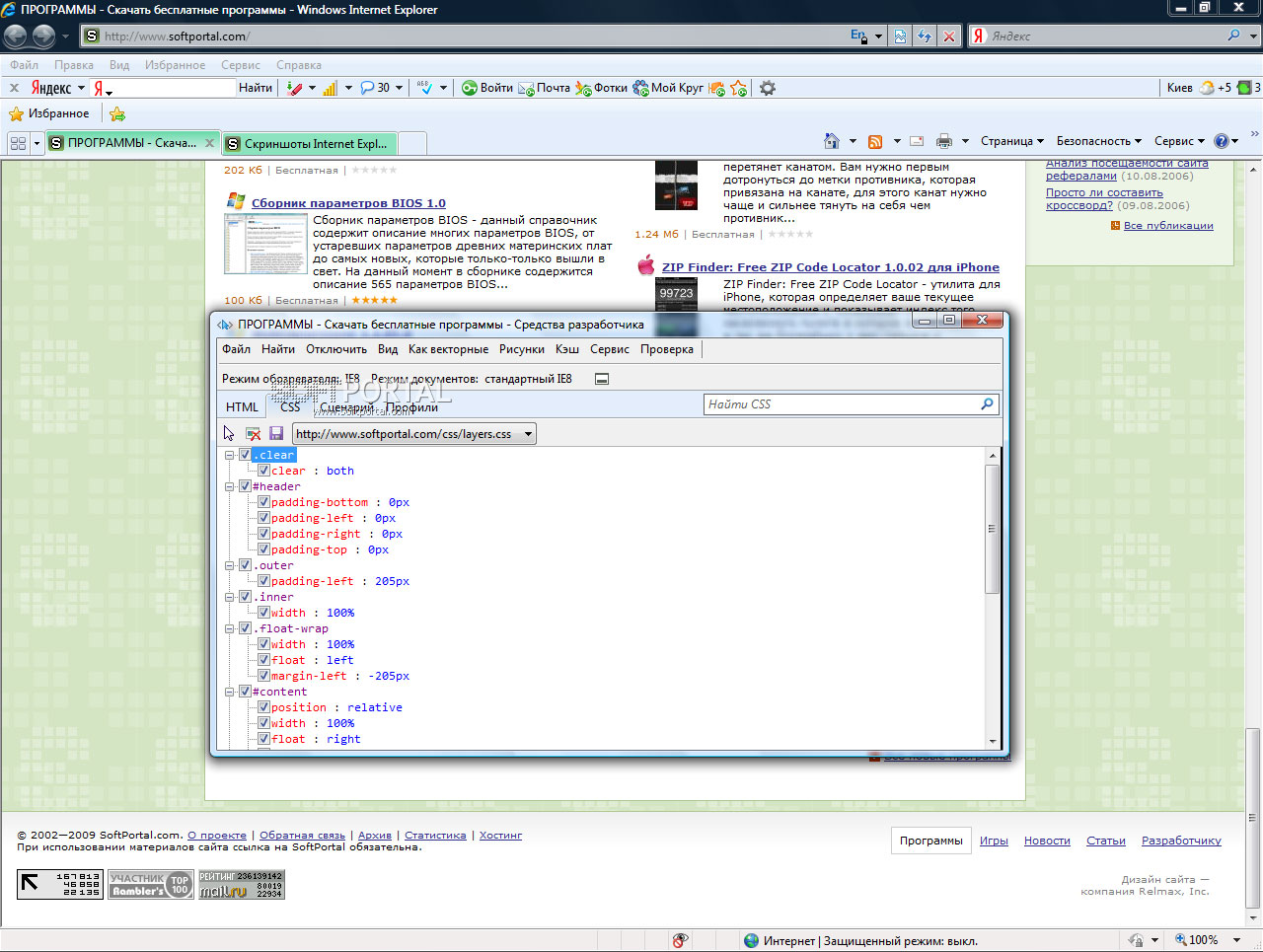Toggle the .outer rule checkbox
The image size is (1263, 952).
tap(245, 565)
